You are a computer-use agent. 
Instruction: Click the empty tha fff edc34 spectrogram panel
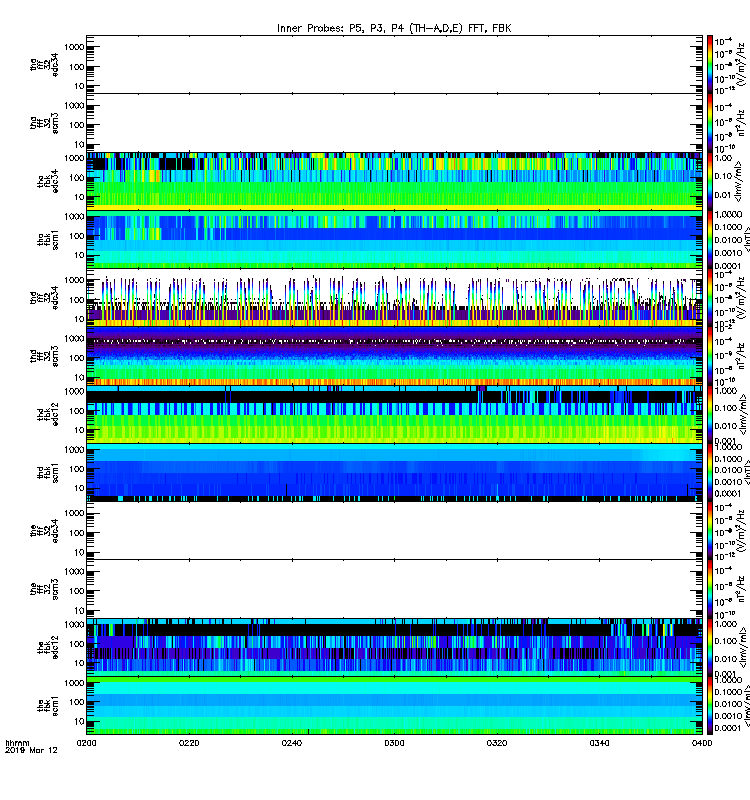pos(394,64)
